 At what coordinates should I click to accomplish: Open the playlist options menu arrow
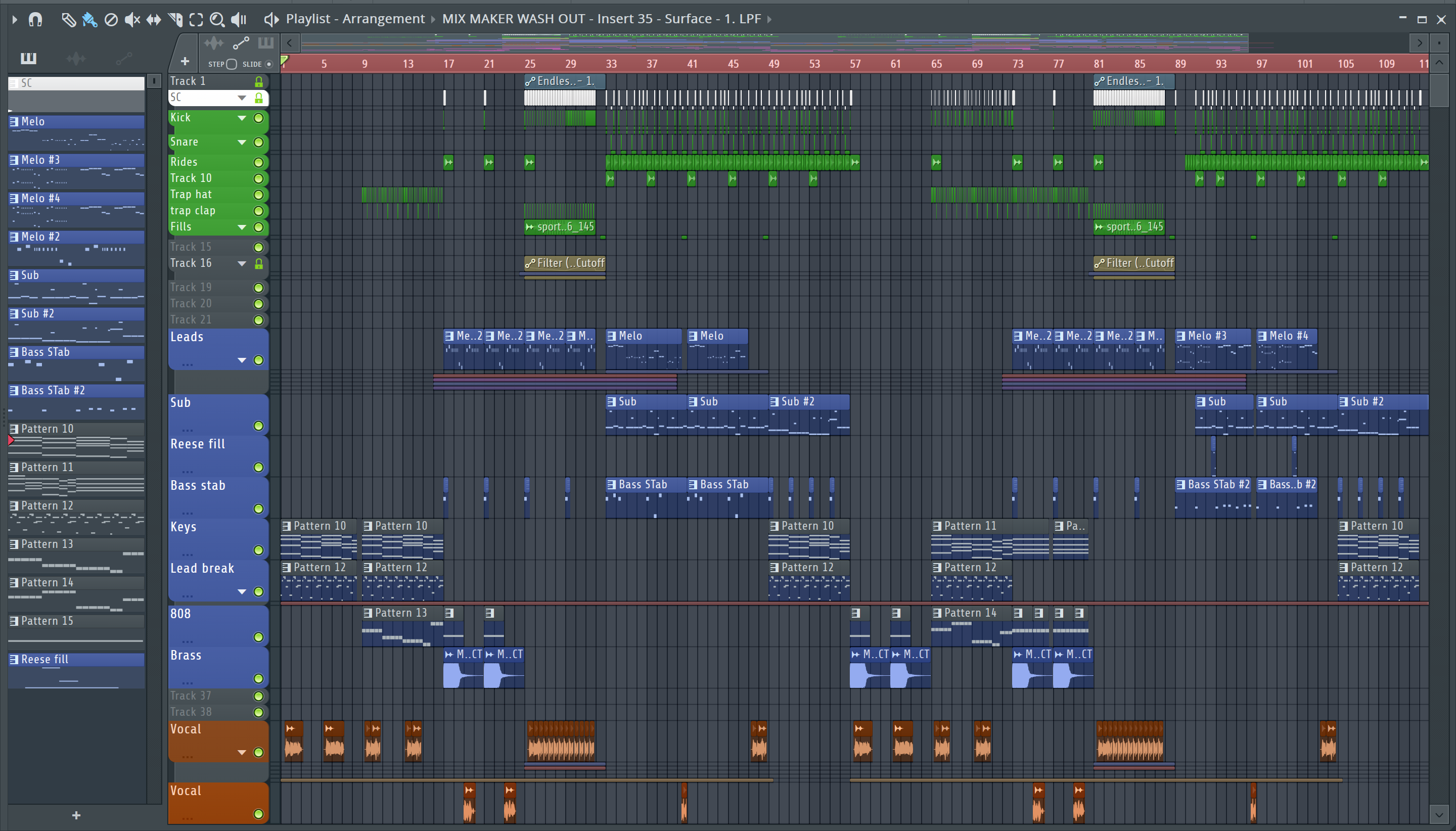15,19
